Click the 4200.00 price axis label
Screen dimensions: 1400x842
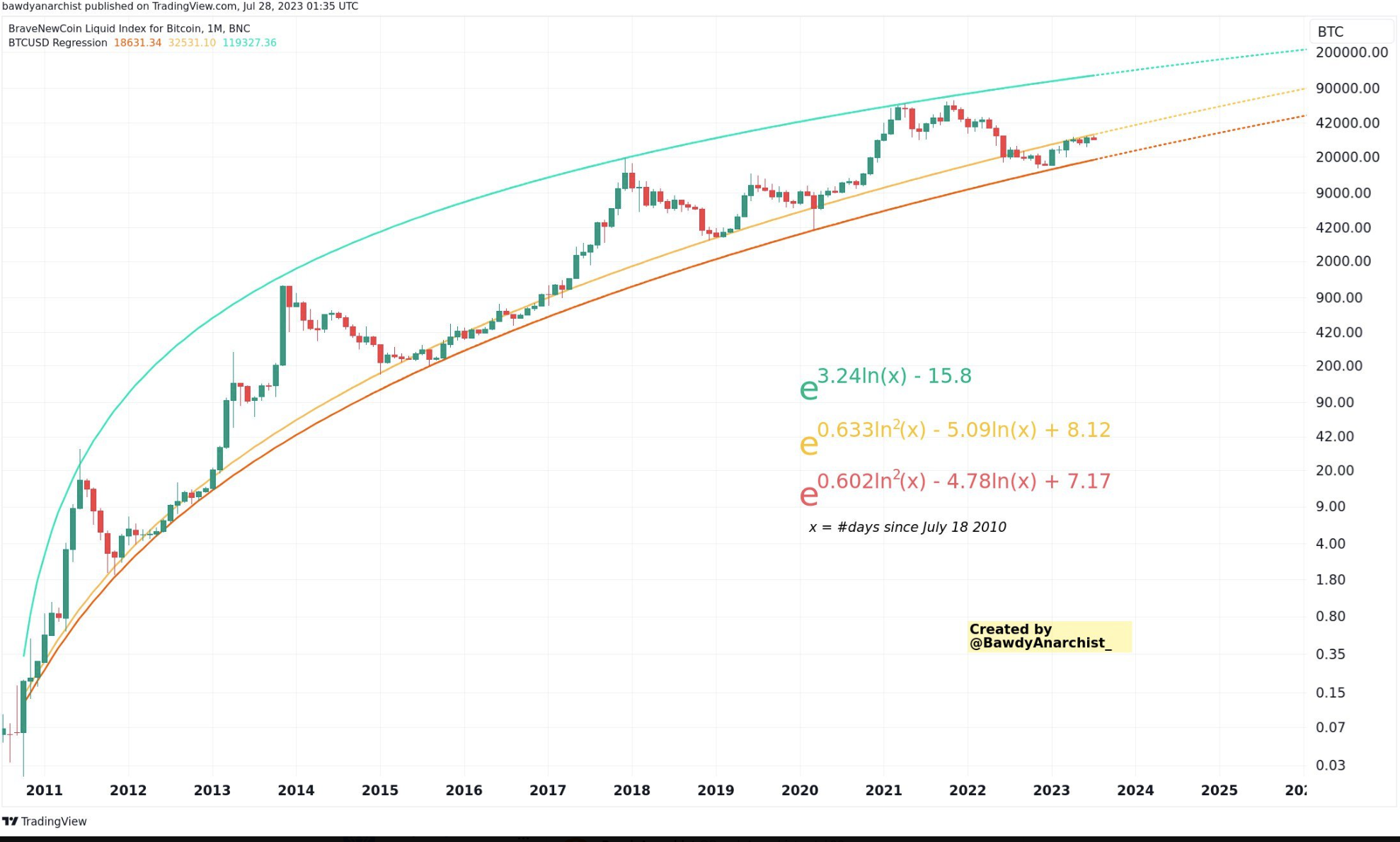(x=1343, y=228)
